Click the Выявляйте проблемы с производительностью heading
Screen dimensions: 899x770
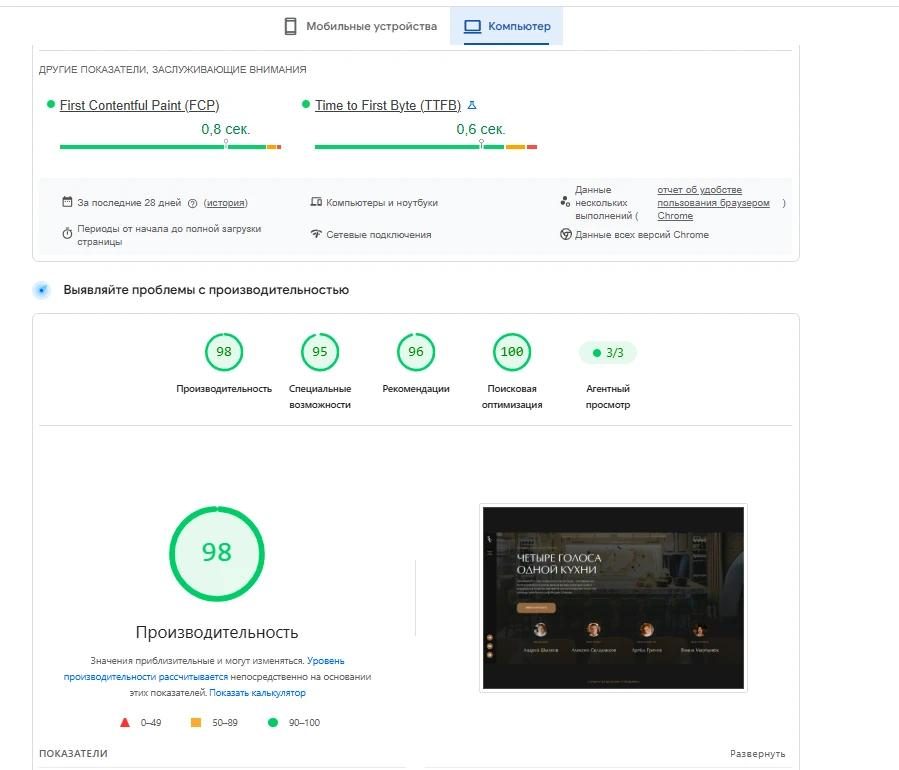point(206,290)
